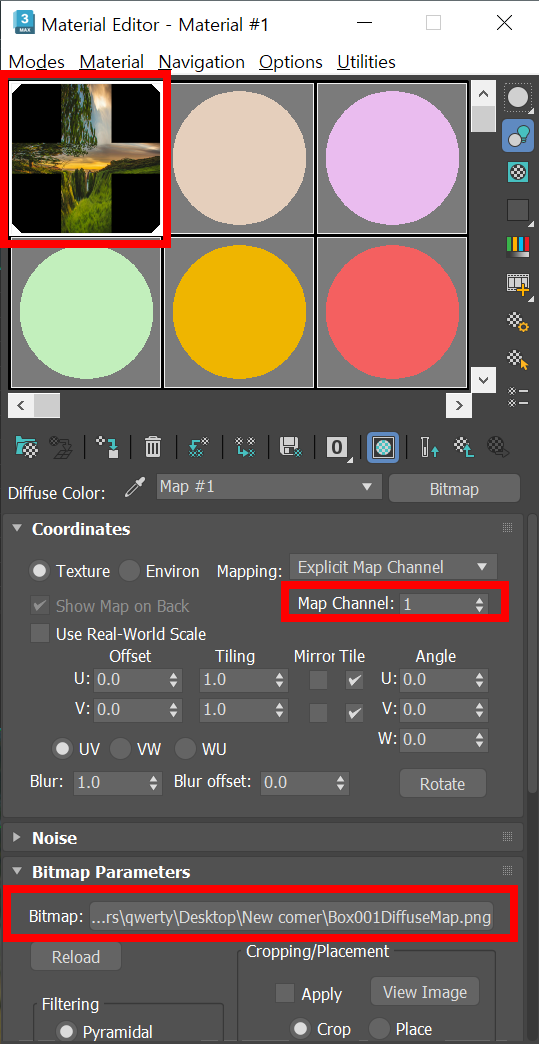Open the Utilities menu
Viewport: 539px width, 1044px height.
click(367, 62)
